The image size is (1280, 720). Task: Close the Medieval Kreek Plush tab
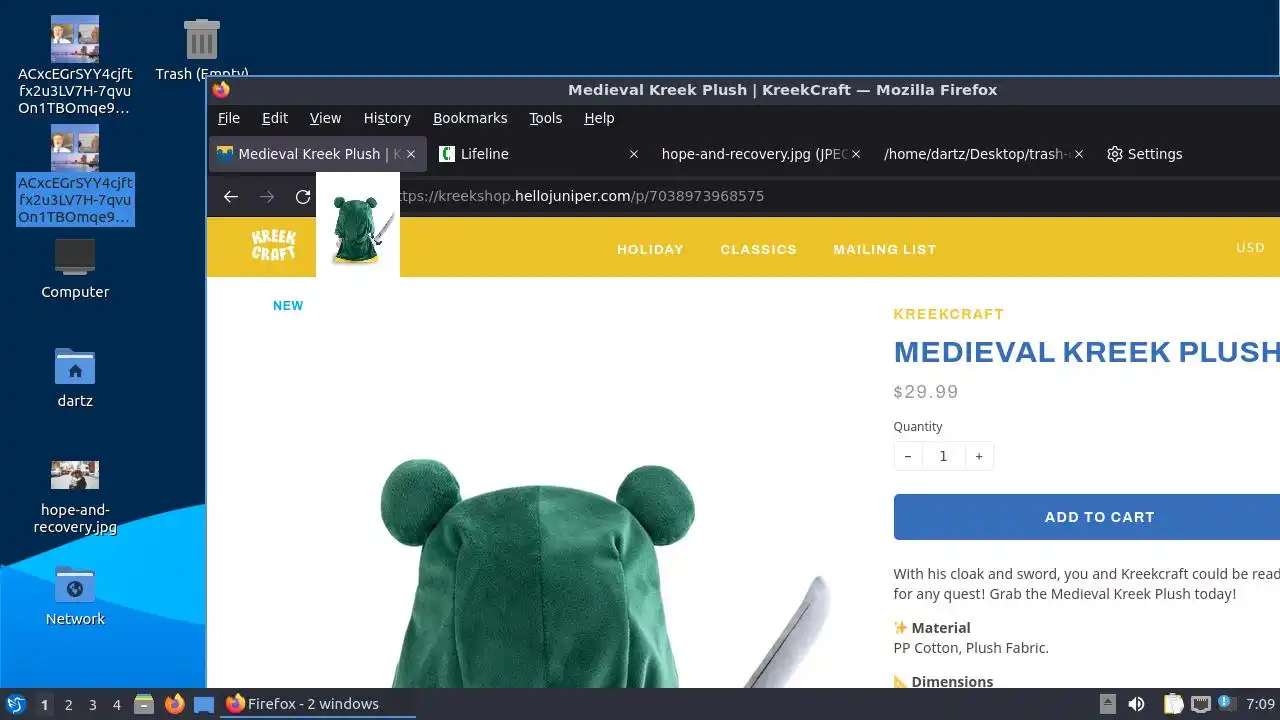click(411, 154)
